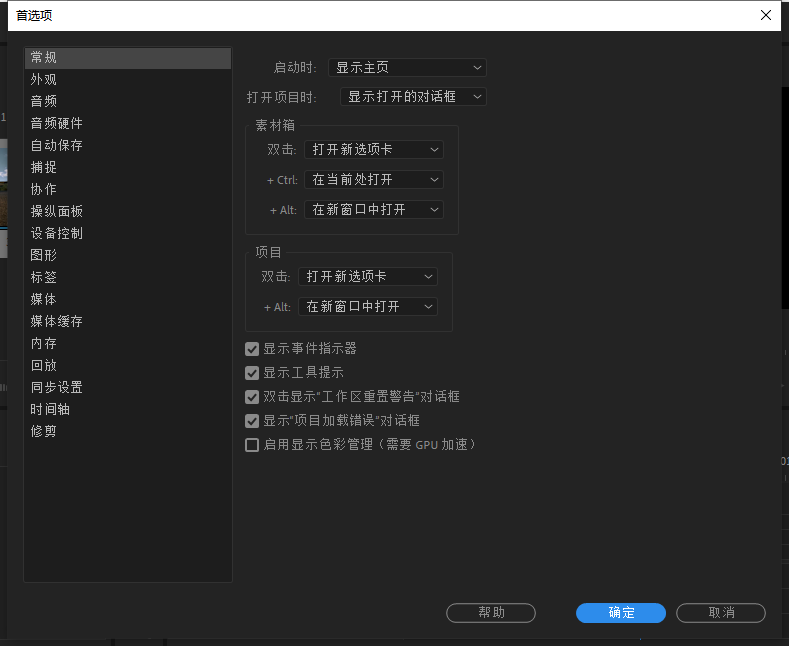
Task: Open 时间轴 preferences
Action: click(128, 410)
